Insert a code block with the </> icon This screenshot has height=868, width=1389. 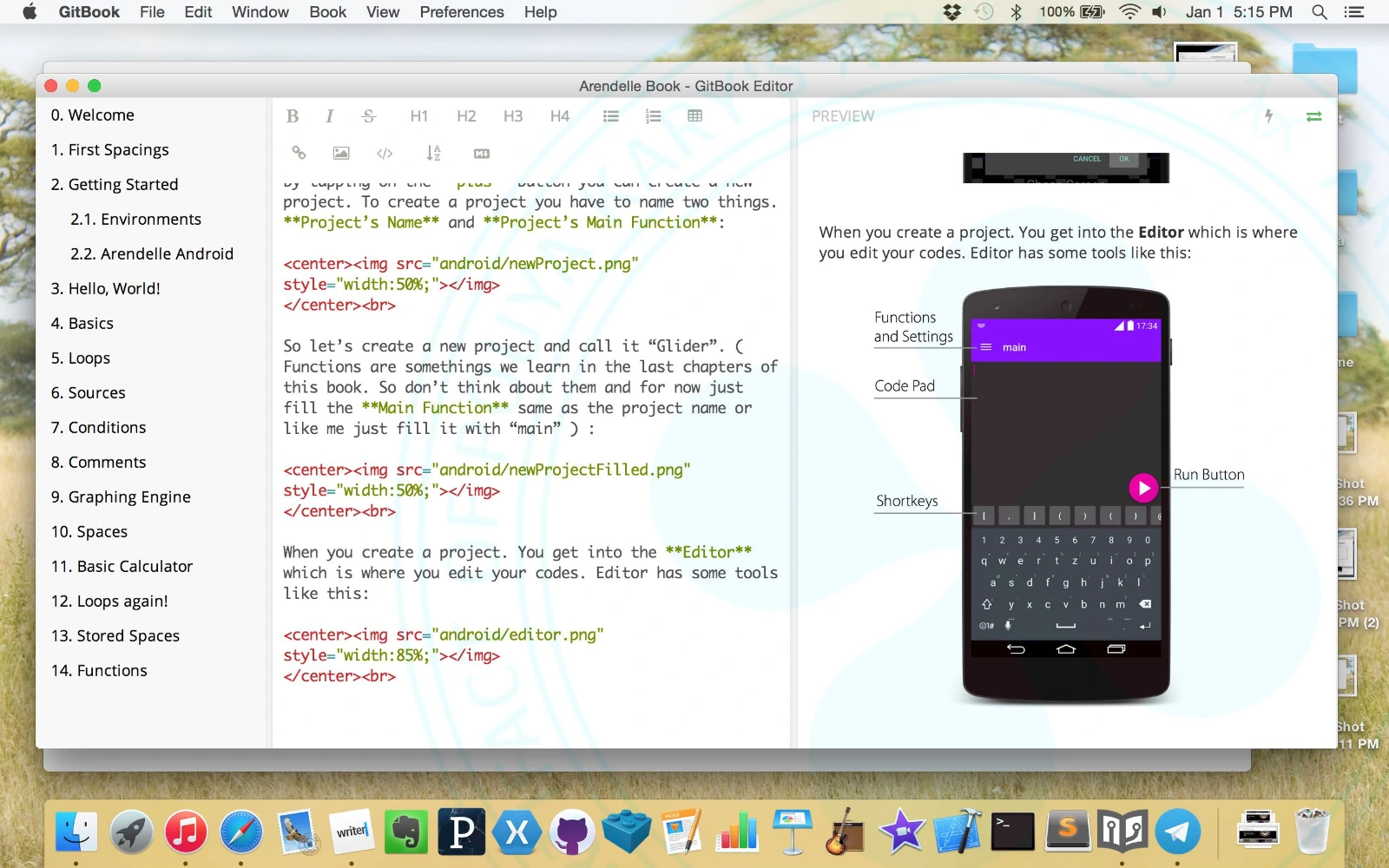coord(385,154)
